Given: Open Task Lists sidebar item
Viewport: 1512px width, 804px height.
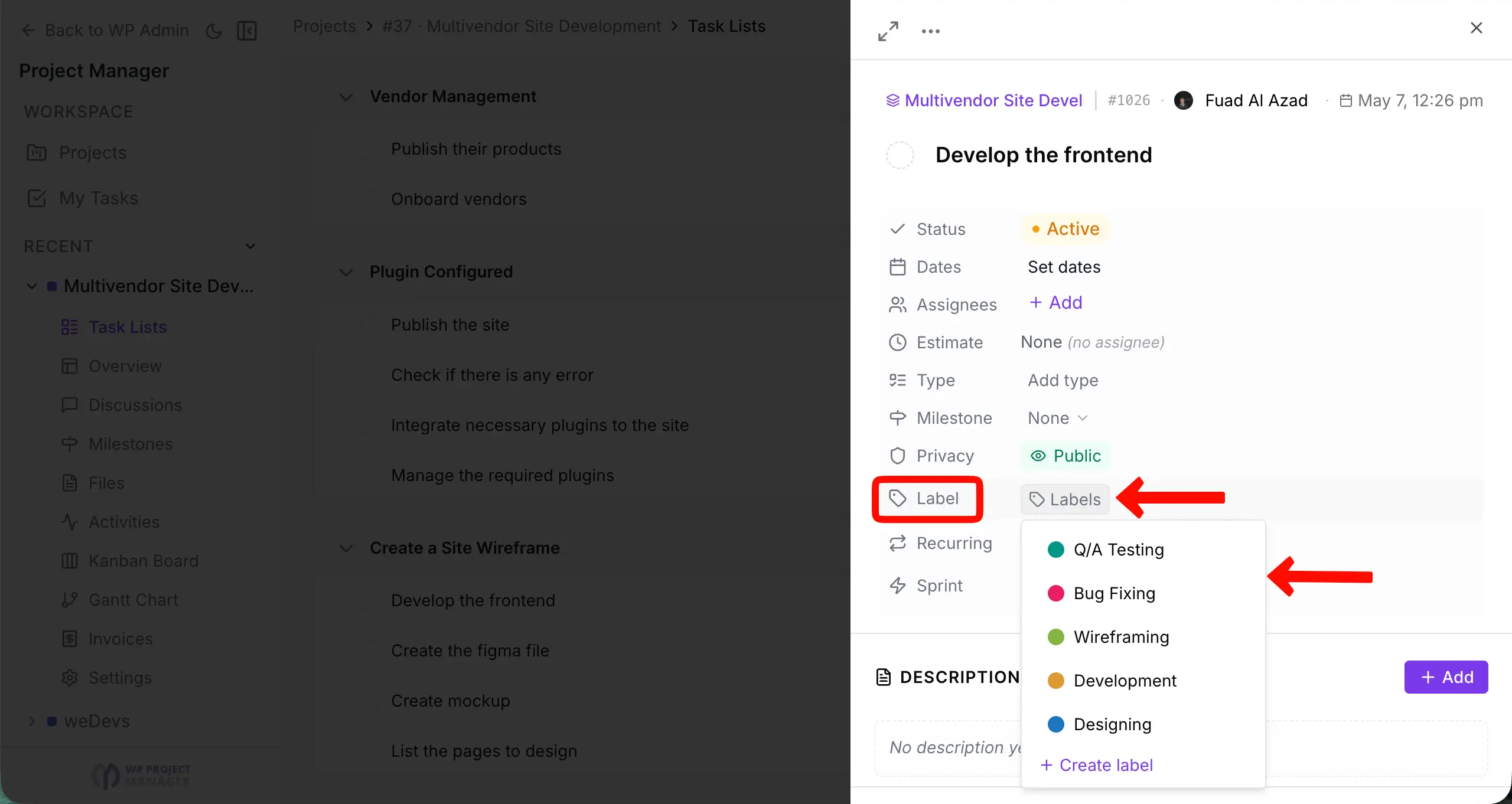Looking at the screenshot, I should click(115, 327).
